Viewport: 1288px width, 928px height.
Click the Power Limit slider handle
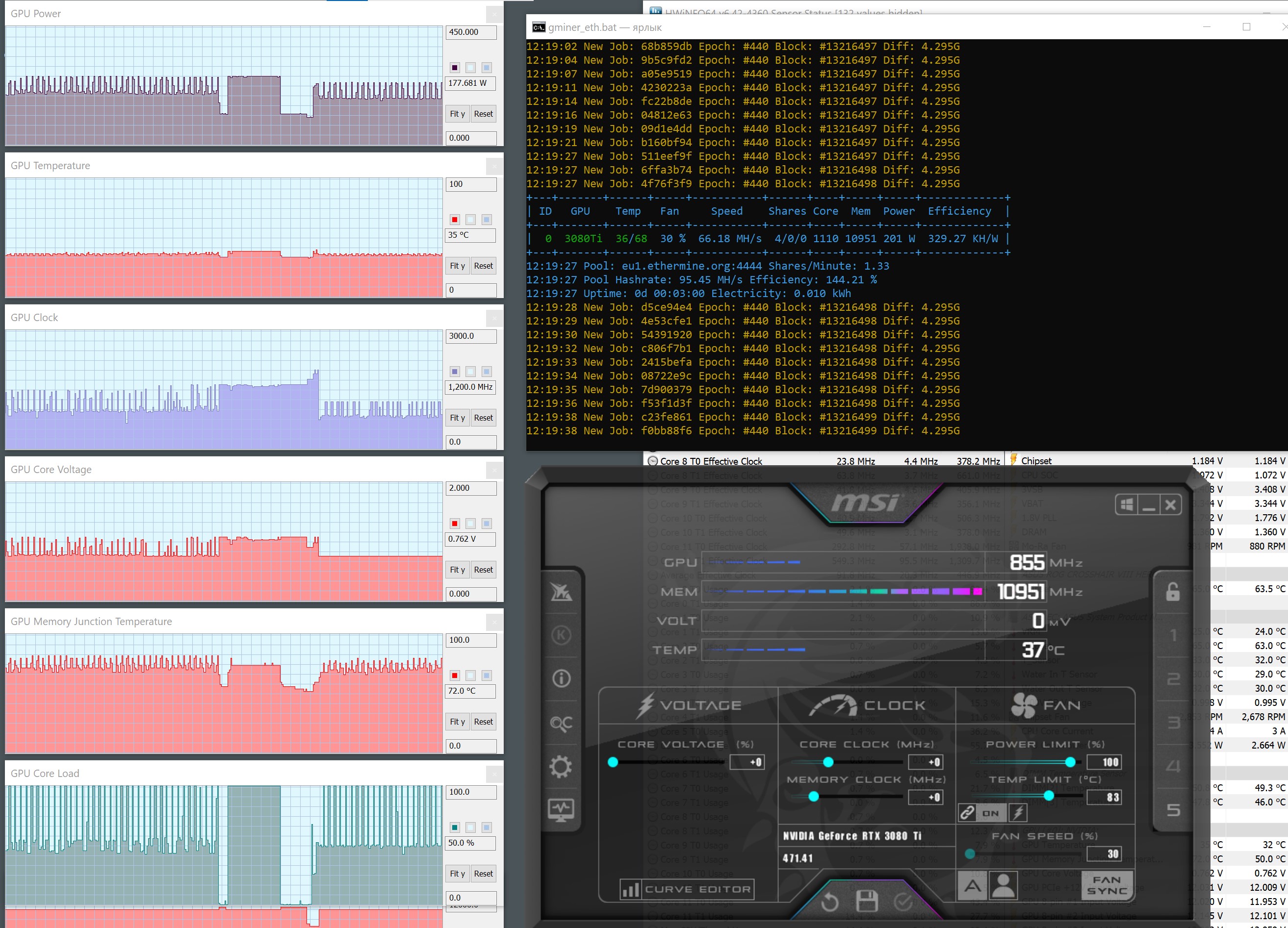(1070, 762)
